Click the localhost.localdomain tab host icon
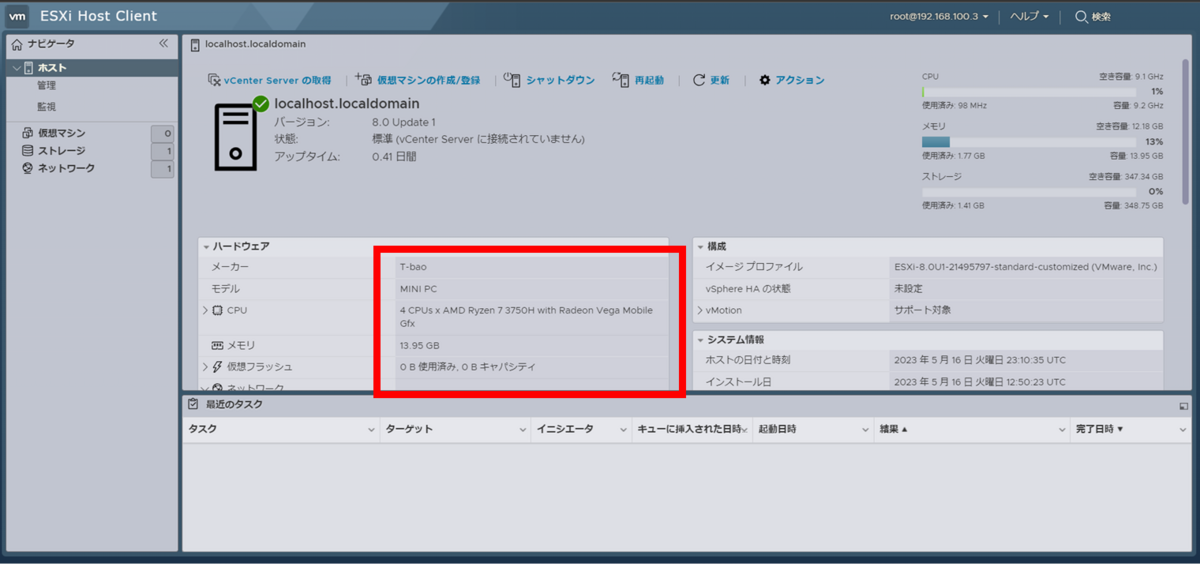This screenshot has height=564, width=1200. [194, 44]
